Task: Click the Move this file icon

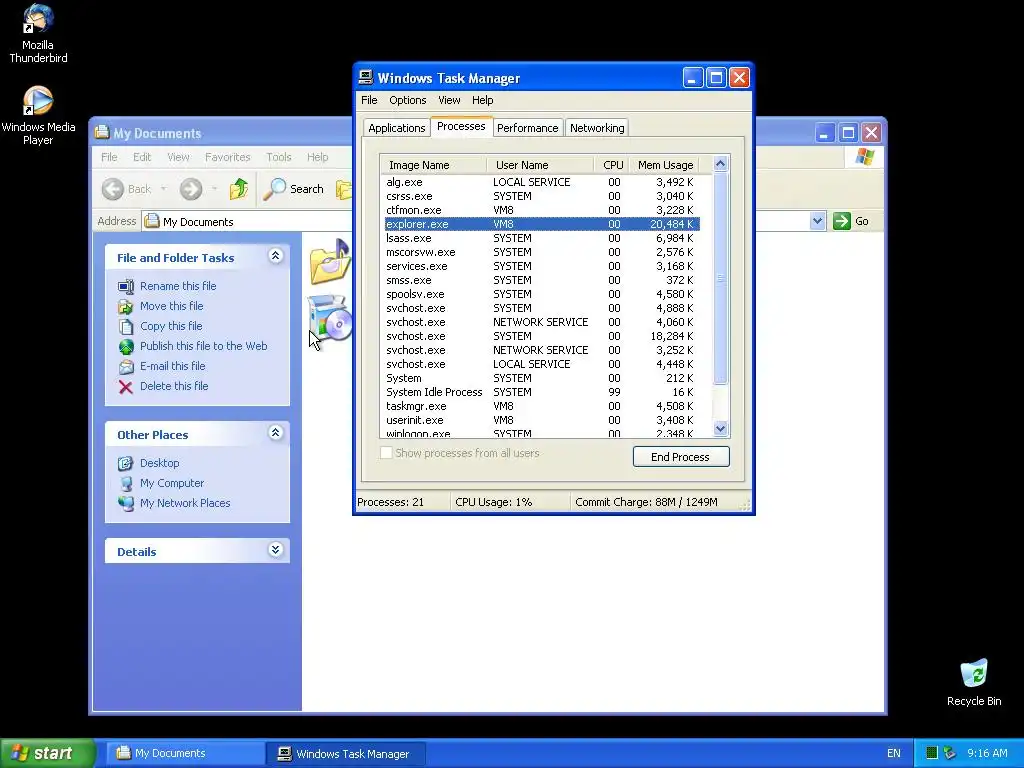Action: pyautogui.click(x=126, y=306)
